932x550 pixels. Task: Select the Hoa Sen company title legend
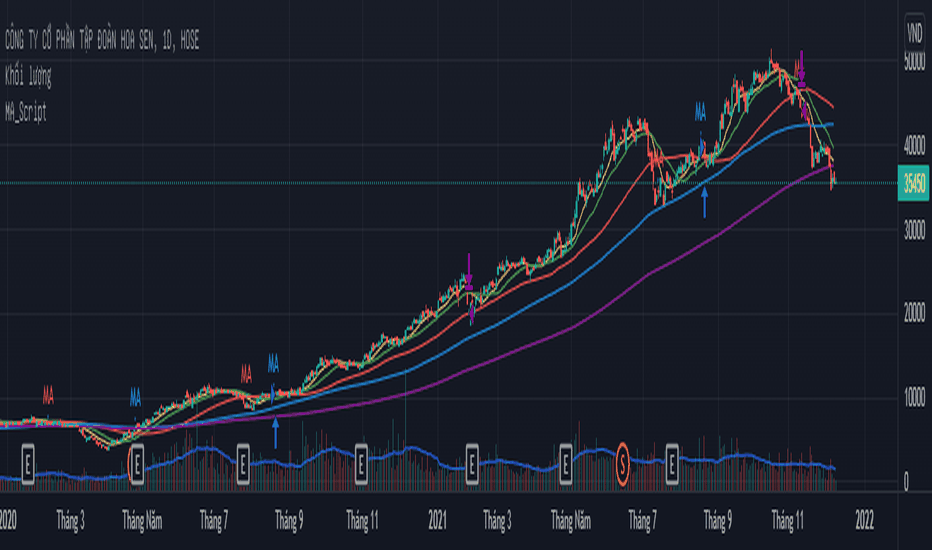(x=102, y=40)
